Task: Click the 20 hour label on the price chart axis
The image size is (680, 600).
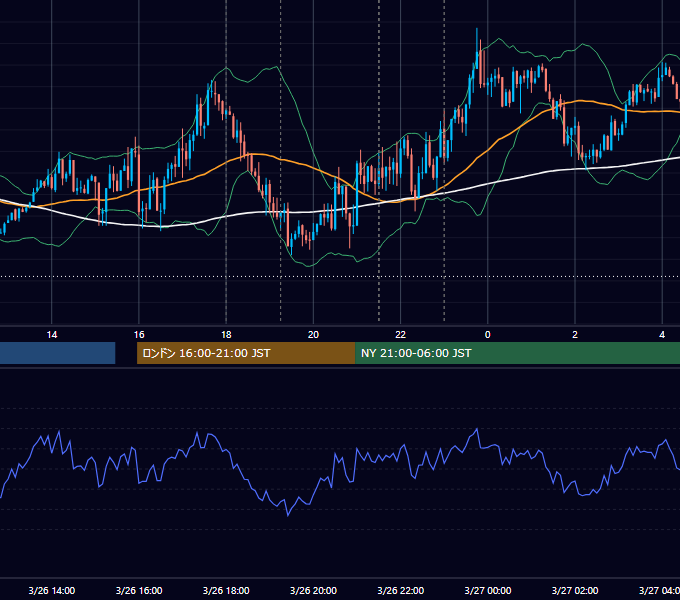Action: coord(313,335)
